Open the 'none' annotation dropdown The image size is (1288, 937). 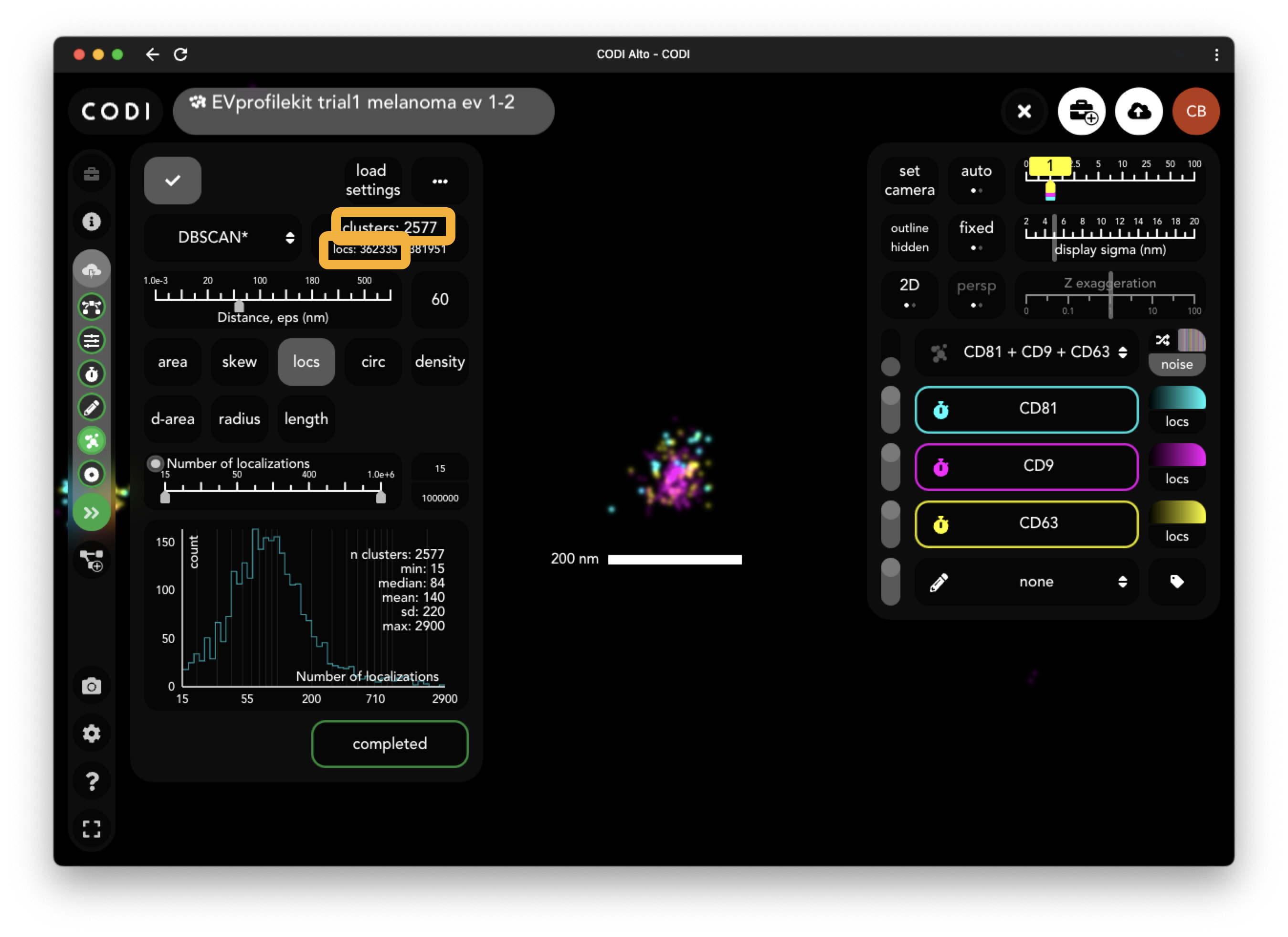(1027, 582)
